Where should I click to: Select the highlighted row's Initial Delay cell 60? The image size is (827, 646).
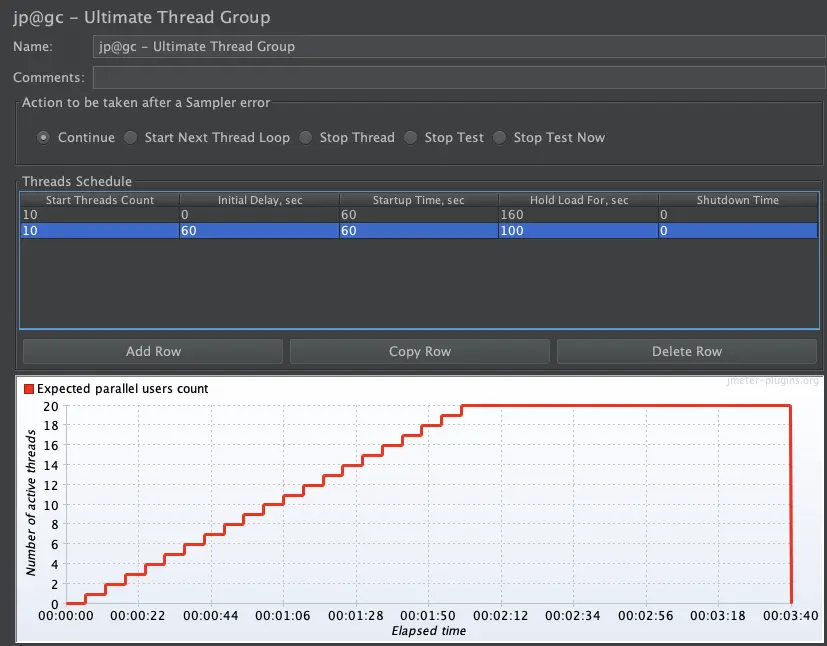259,230
